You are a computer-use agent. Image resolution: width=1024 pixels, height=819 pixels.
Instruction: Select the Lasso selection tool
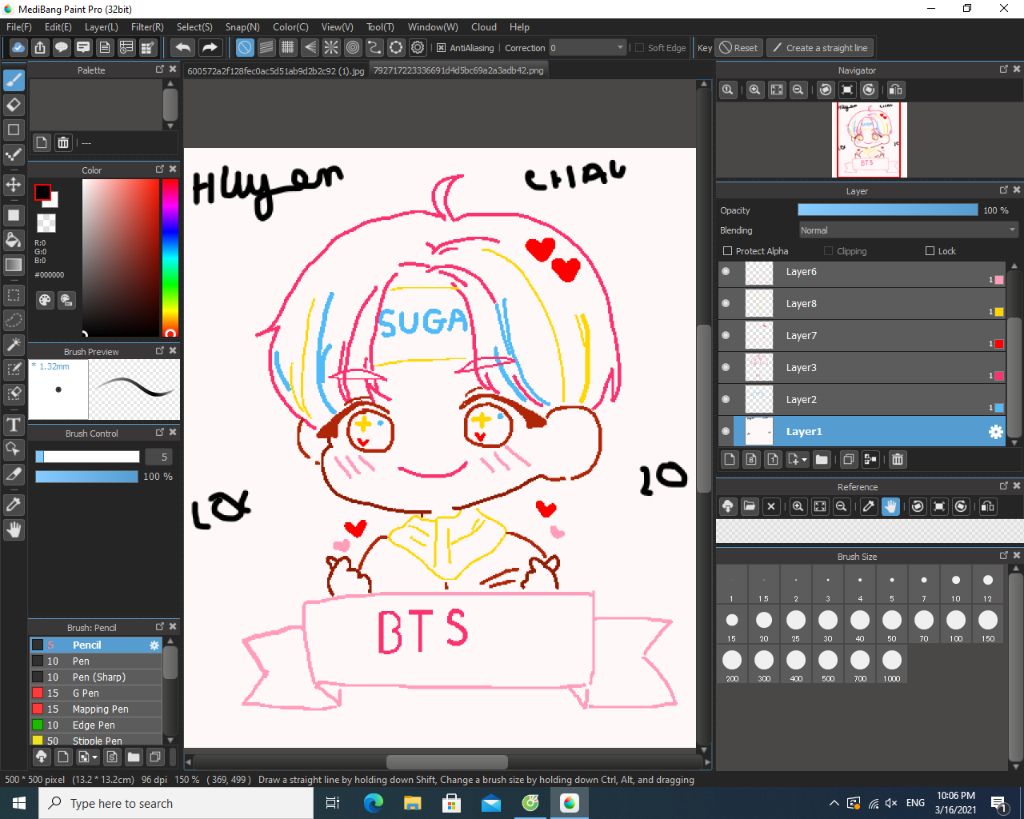14,319
